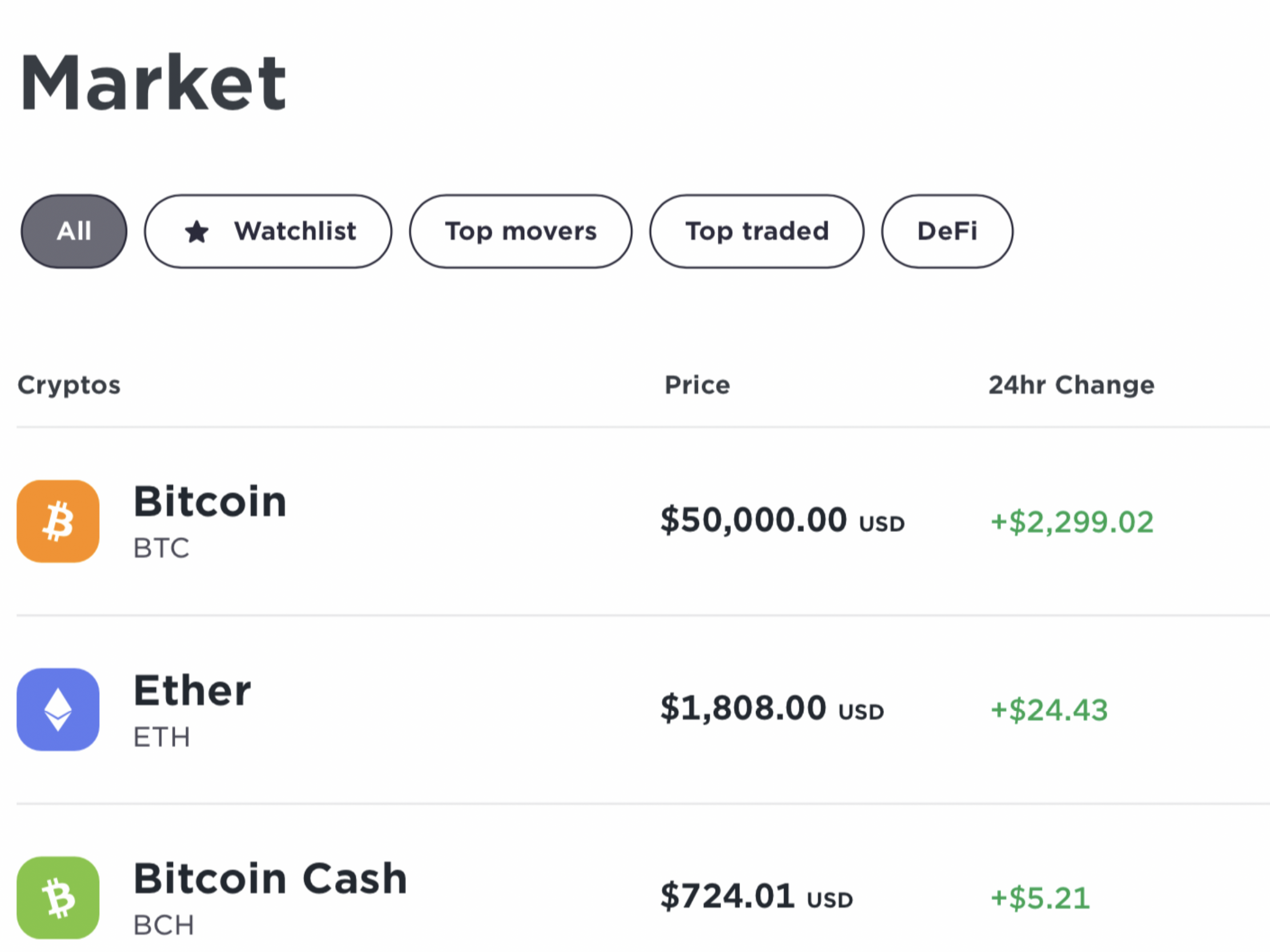Click Bitcoin price $50,000.00 USD
The image size is (1270, 952).
[x=782, y=521]
